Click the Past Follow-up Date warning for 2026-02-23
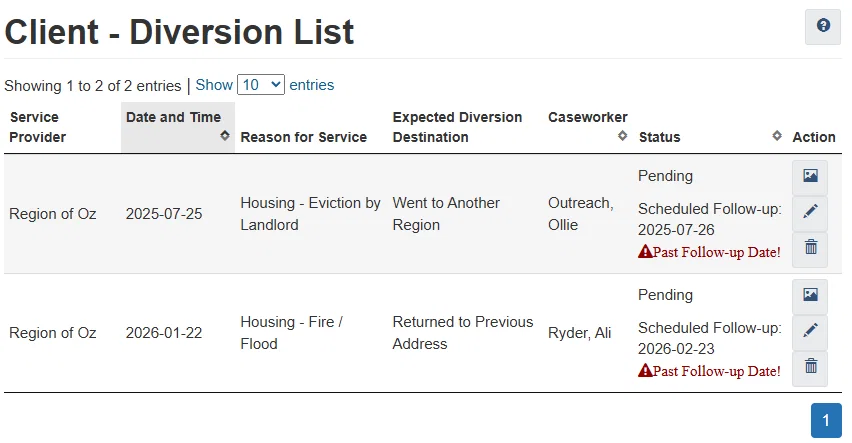This screenshot has width=852, height=443. click(709, 371)
